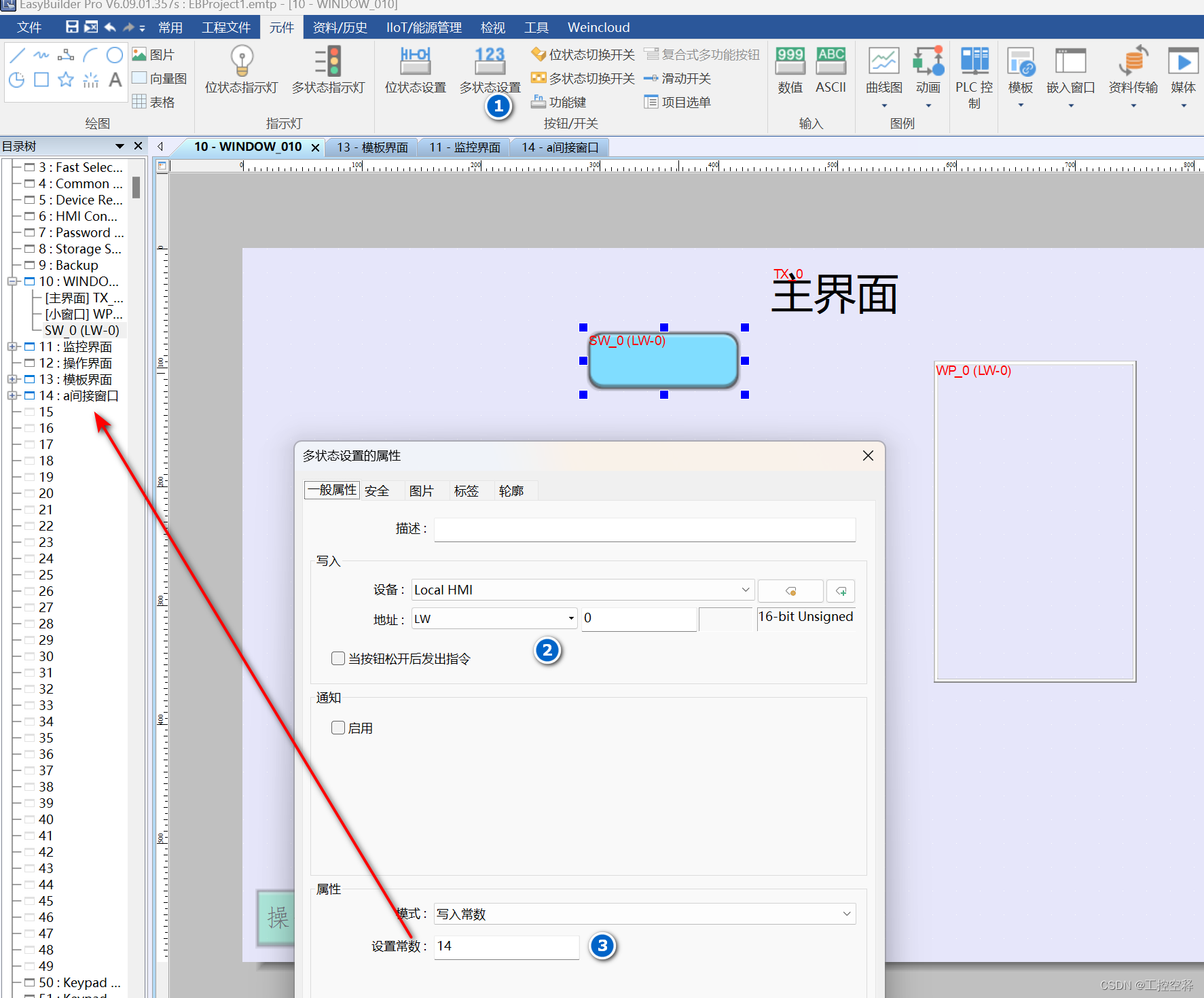Screen dimensions: 1204x998
Task: Open PLC 控制 control settings
Action: (x=974, y=77)
